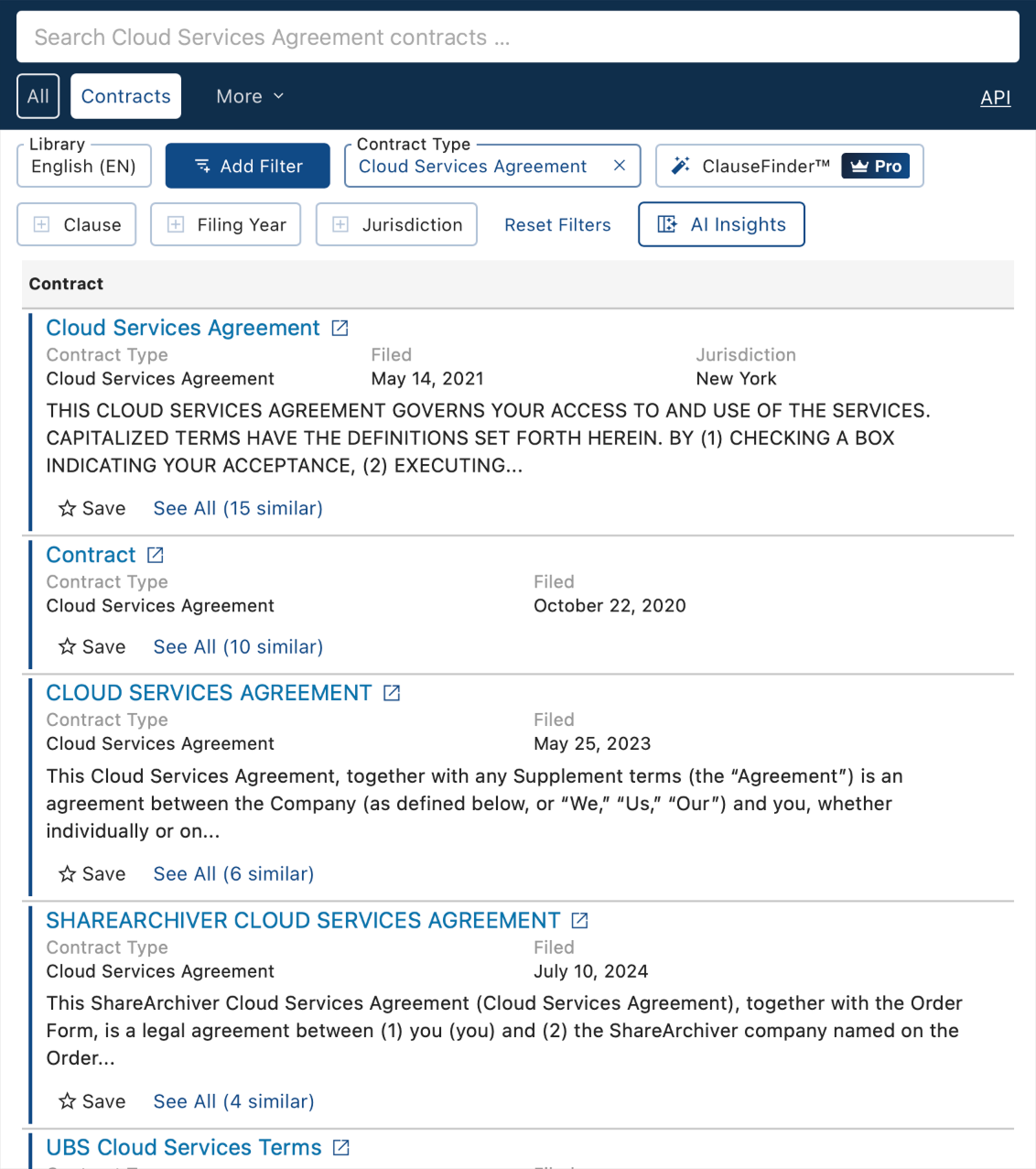Save the SHAREARCHIVER Cloud Services Agreement

[91, 1101]
